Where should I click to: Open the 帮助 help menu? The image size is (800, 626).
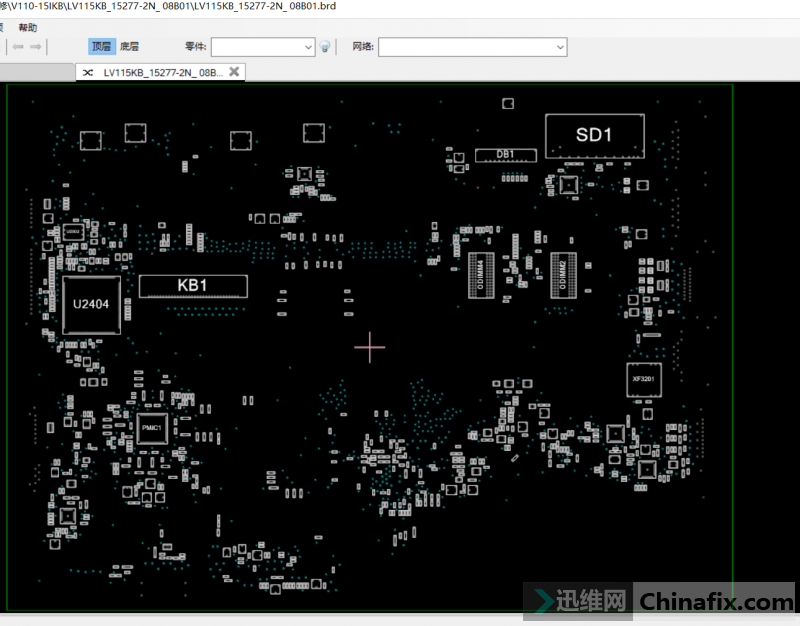point(28,27)
